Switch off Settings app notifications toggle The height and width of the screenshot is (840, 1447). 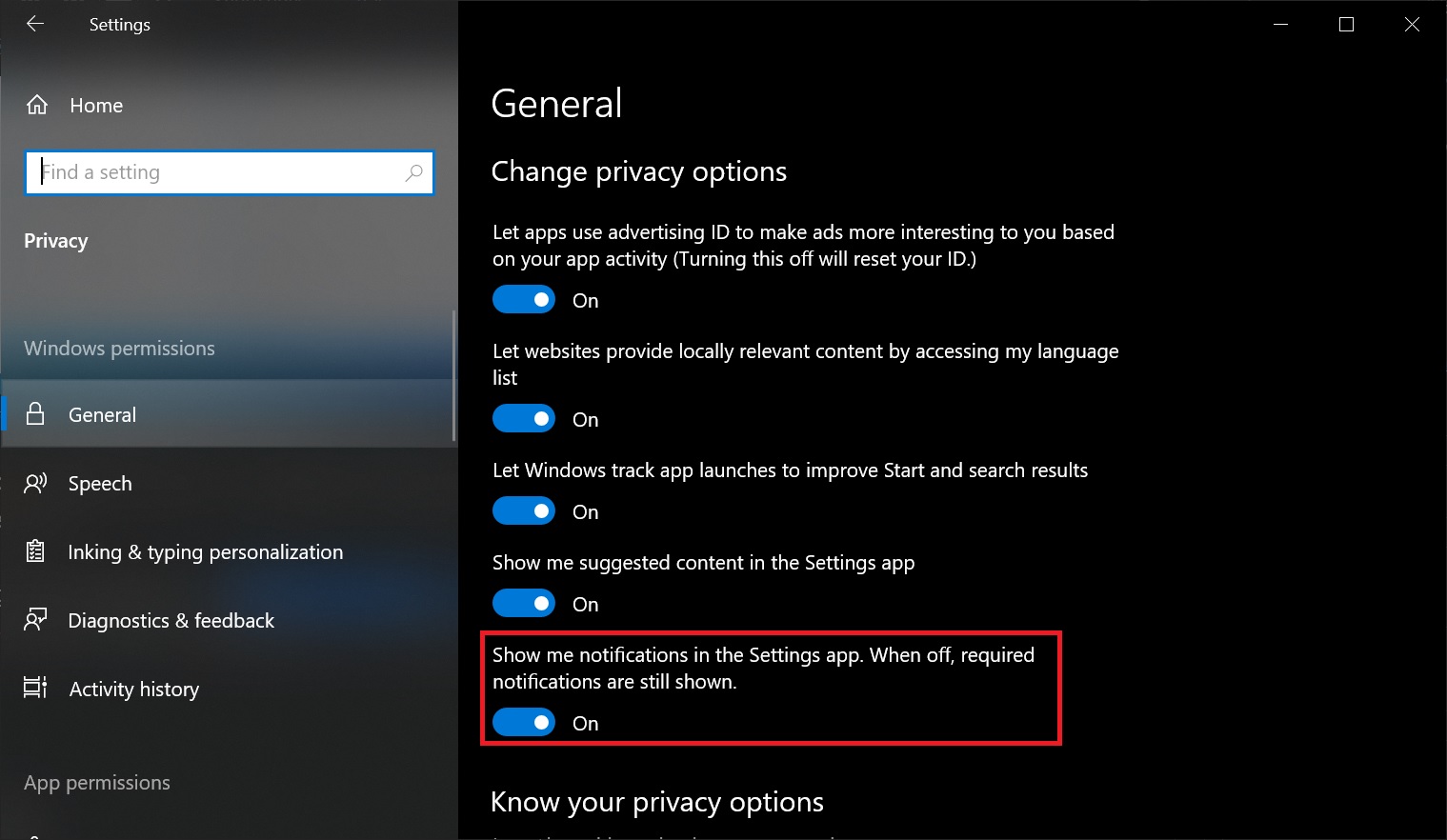coord(524,722)
